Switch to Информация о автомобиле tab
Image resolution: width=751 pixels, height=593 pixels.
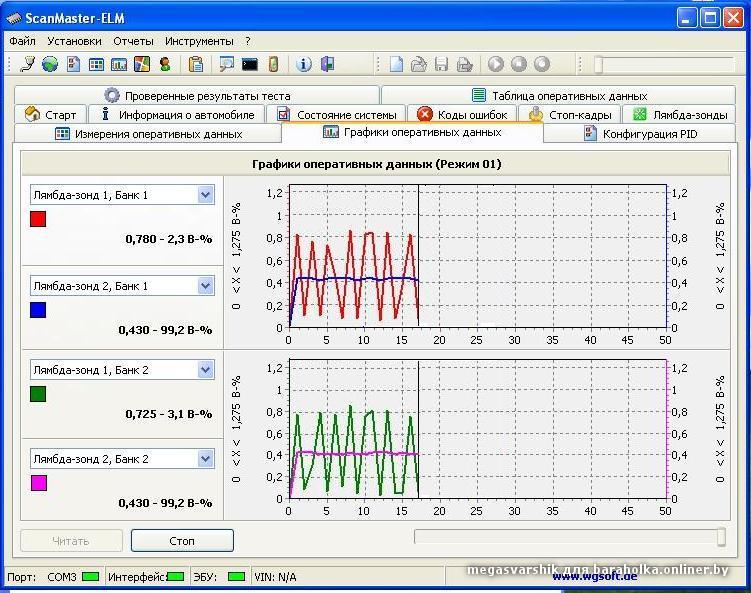click(x=176, y=114)
